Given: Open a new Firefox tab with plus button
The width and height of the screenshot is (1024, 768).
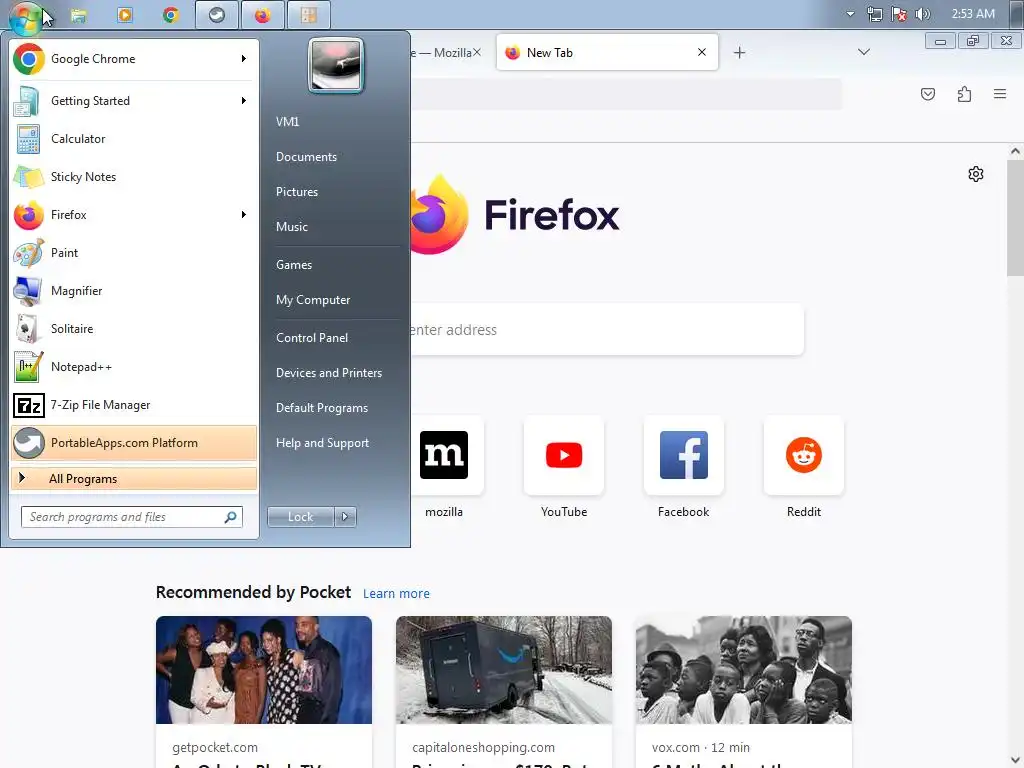Looking at the screenshot, I should [739, 53].
